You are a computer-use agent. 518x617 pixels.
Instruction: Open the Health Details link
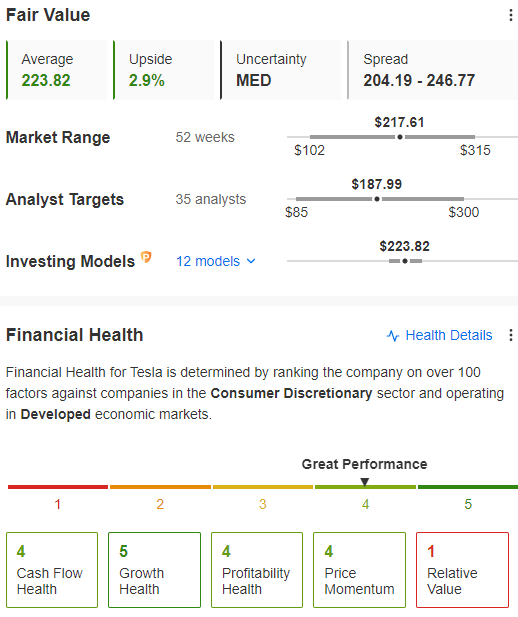pyautogui.click(x=449, y=335)
